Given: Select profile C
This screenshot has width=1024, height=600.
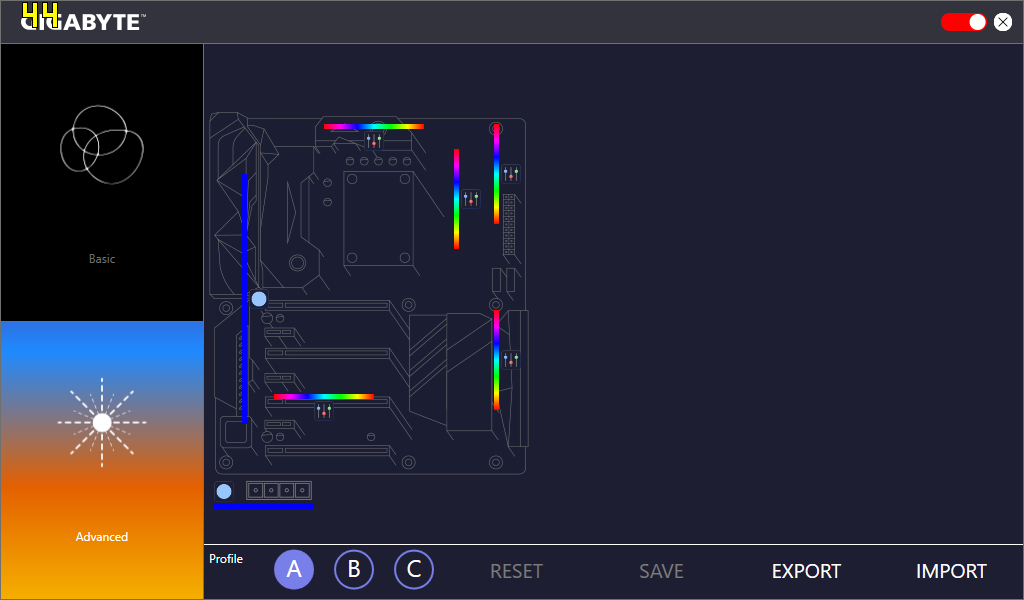Looking at the screenshot, I should pyautogui.click(x=414, y=570).
